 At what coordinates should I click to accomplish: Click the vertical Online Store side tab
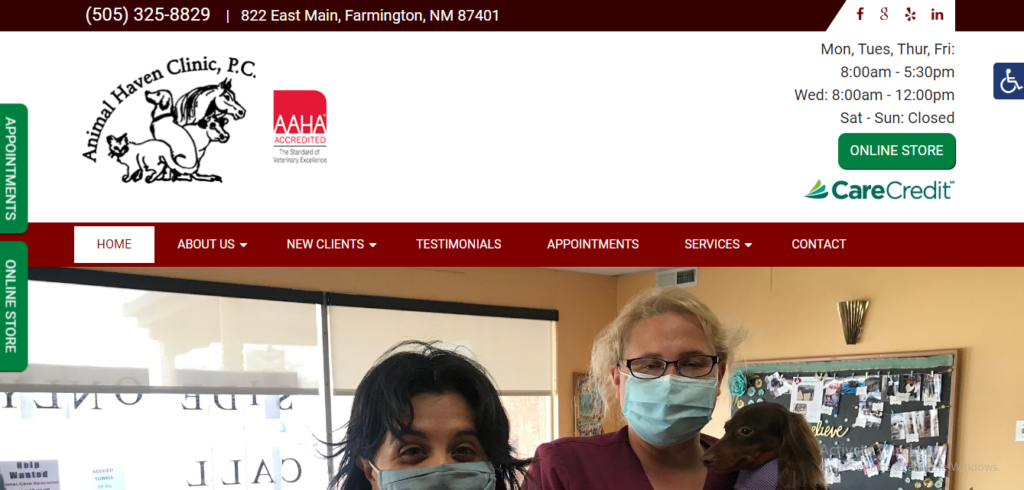pos(13,306)
